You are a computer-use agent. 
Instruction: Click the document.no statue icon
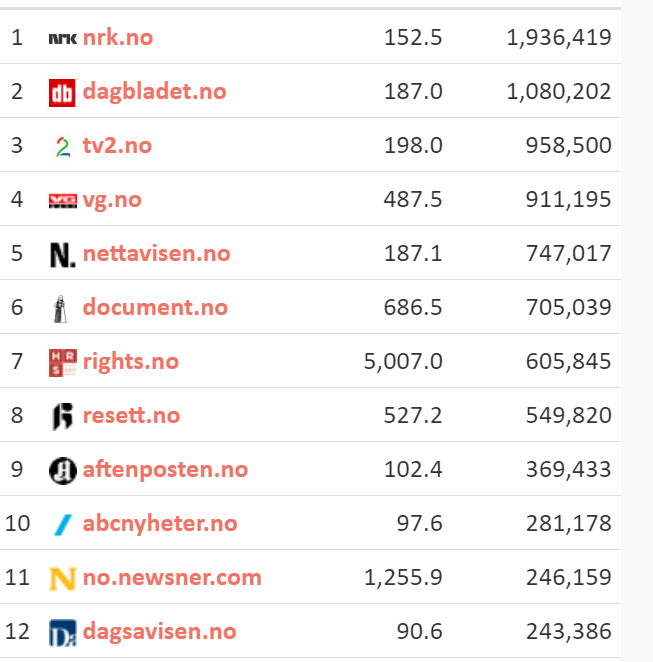tap(62, 308)
